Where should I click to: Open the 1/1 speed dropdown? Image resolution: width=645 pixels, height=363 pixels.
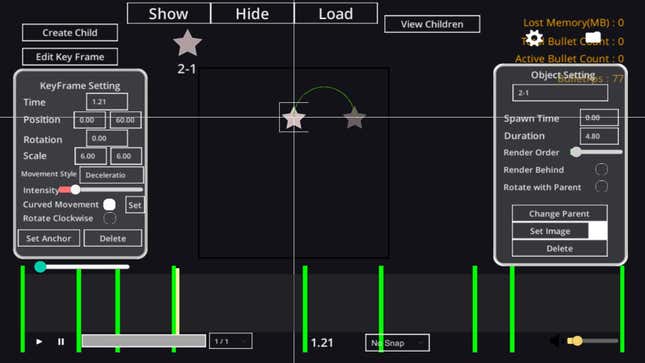tap(231, 341)
